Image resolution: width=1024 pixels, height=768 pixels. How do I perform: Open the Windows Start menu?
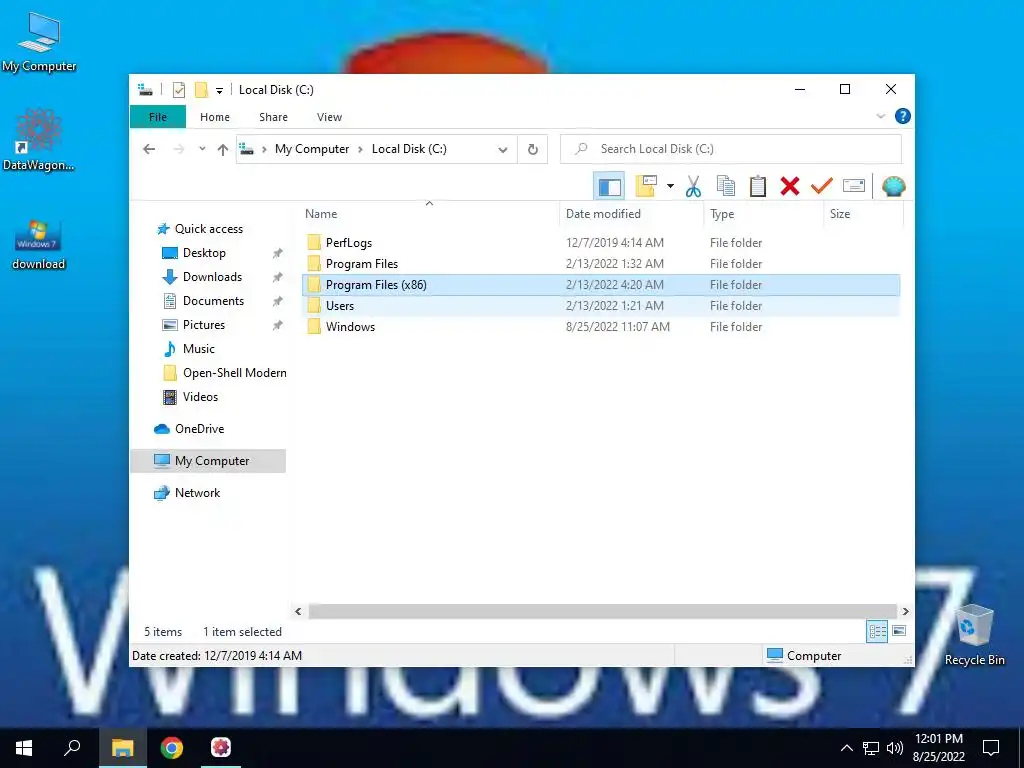click(24, 748)
